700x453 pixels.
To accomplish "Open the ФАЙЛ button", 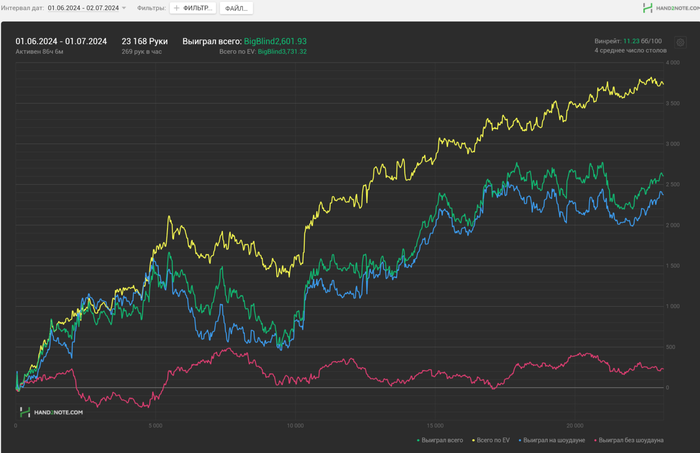I will click(x=236, y=8).
